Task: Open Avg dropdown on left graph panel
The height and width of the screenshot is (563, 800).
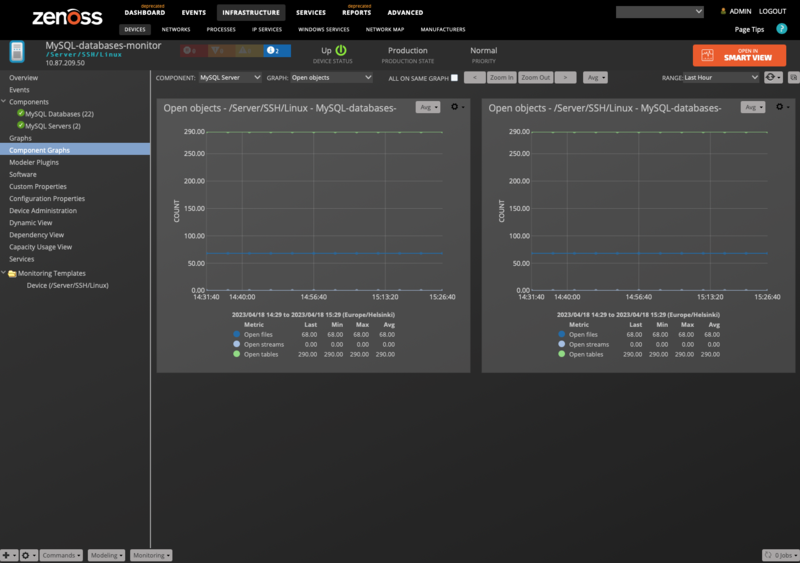Action: pos(428,107)
